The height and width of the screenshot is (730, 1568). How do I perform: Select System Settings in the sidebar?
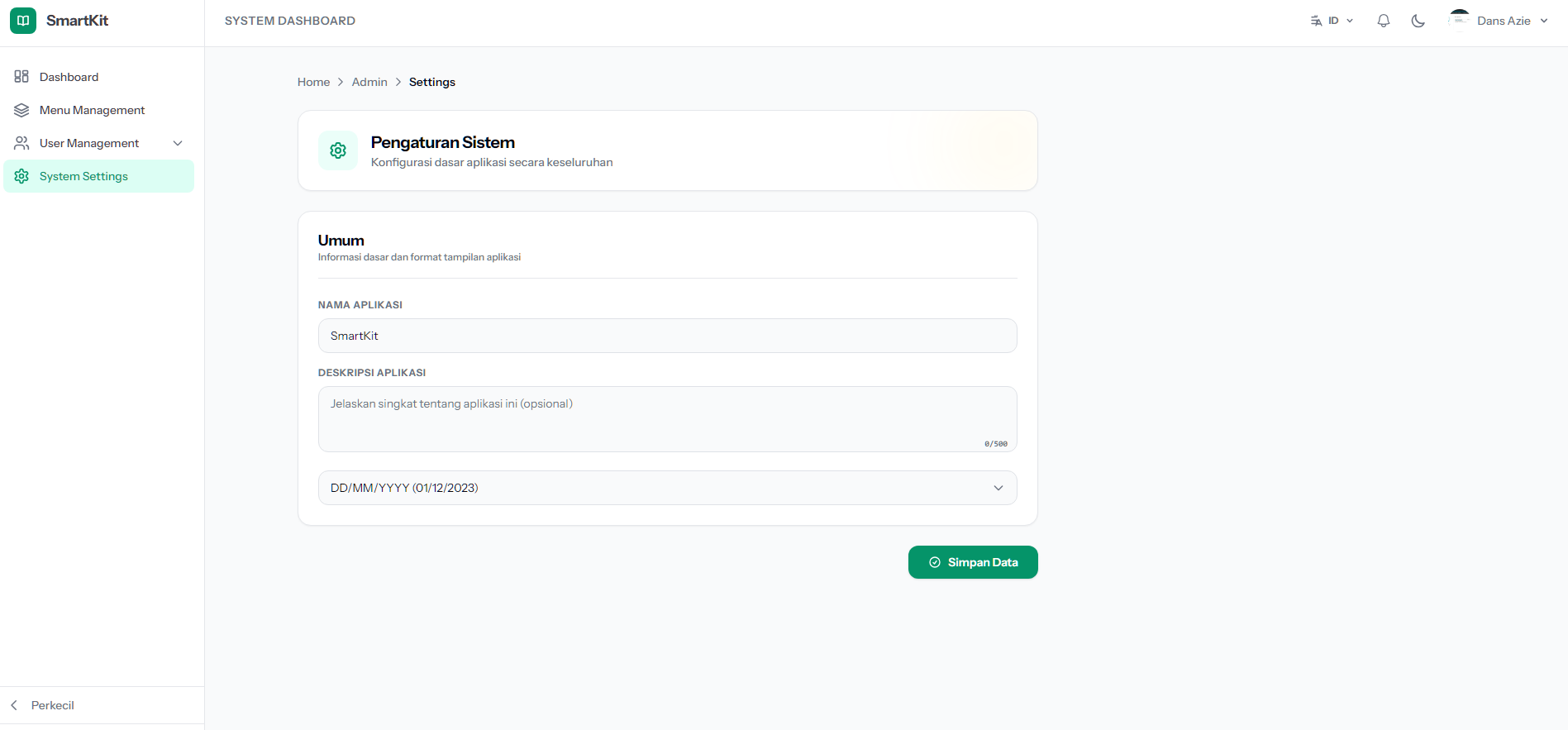pyautogui.click(x=99, y=176)
